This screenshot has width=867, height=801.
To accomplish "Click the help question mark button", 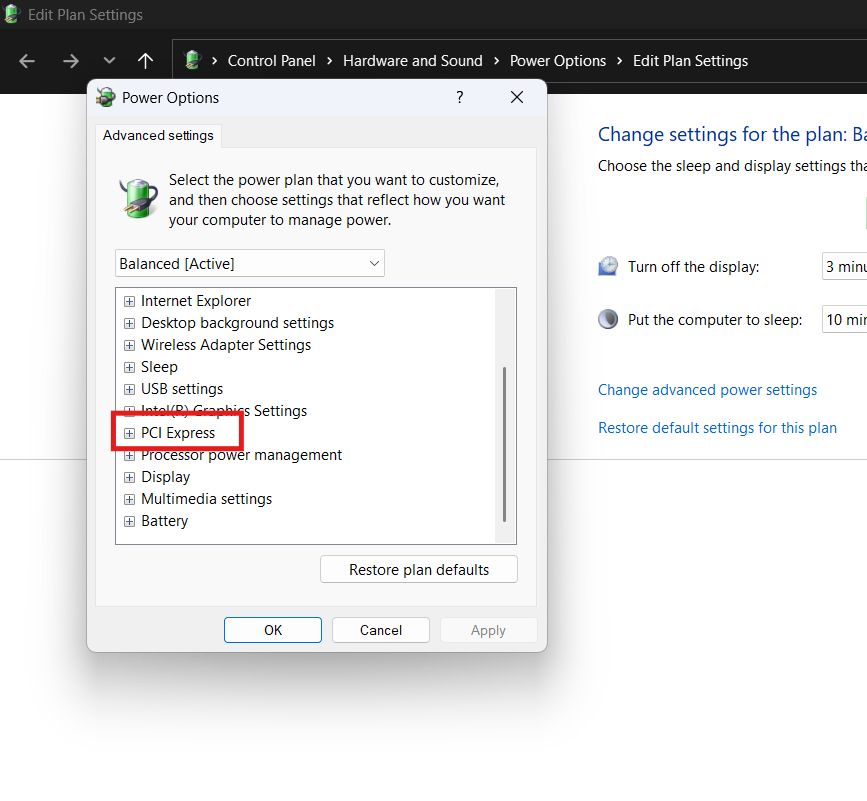I will coord(460,97).
